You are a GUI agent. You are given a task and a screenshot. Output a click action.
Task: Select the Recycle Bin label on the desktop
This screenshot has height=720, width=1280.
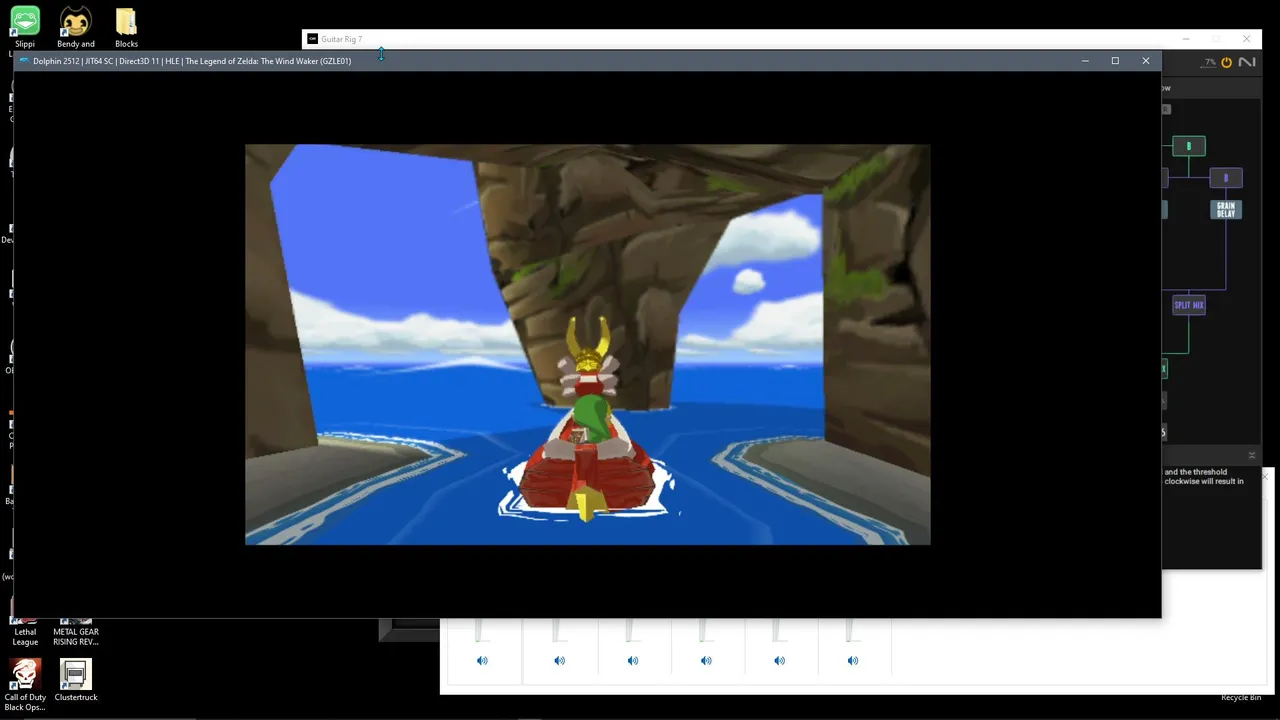[x=1241, y=698]
